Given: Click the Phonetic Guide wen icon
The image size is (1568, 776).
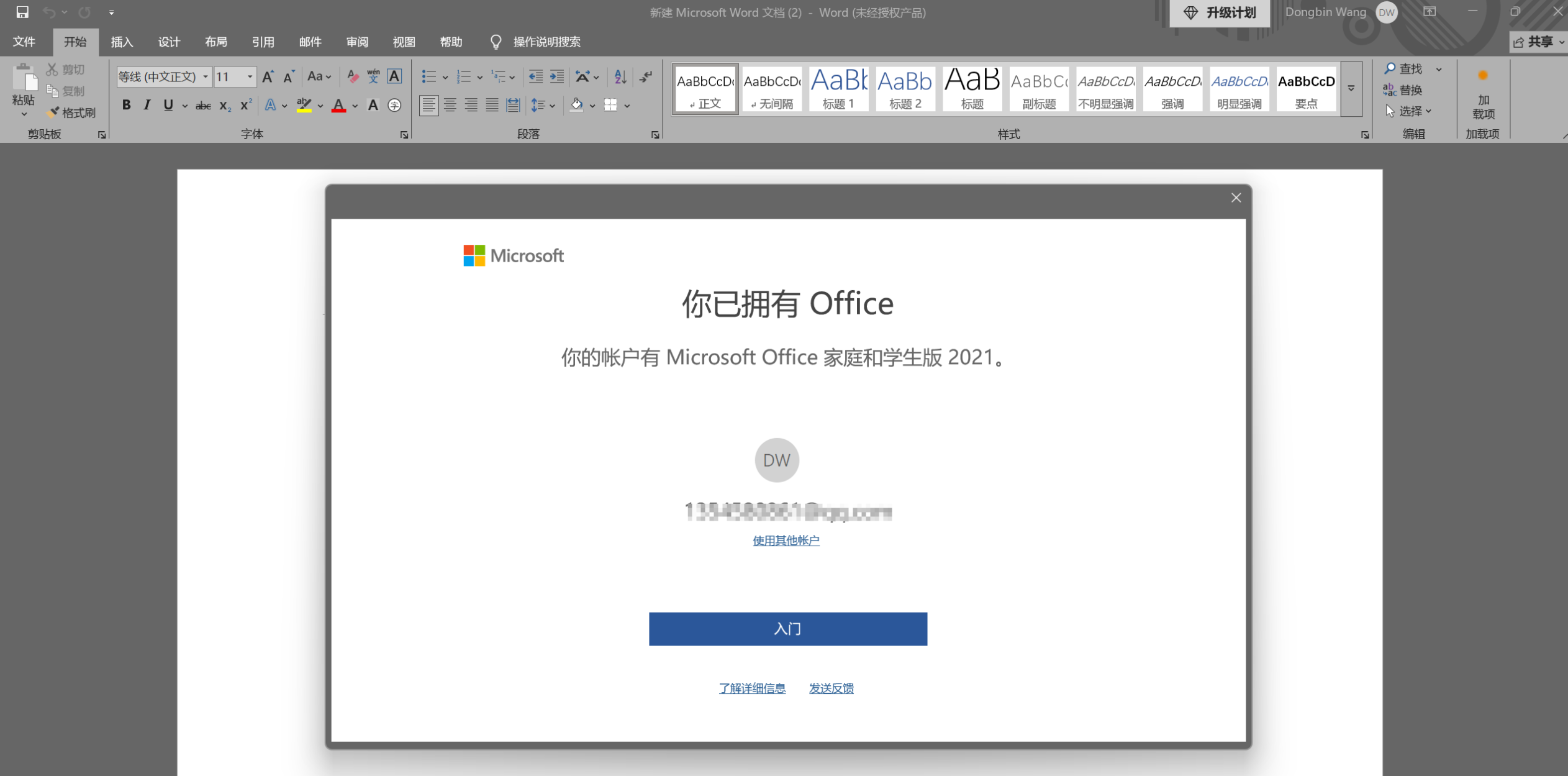Looking at the screenshot, I should pos(373,76).
